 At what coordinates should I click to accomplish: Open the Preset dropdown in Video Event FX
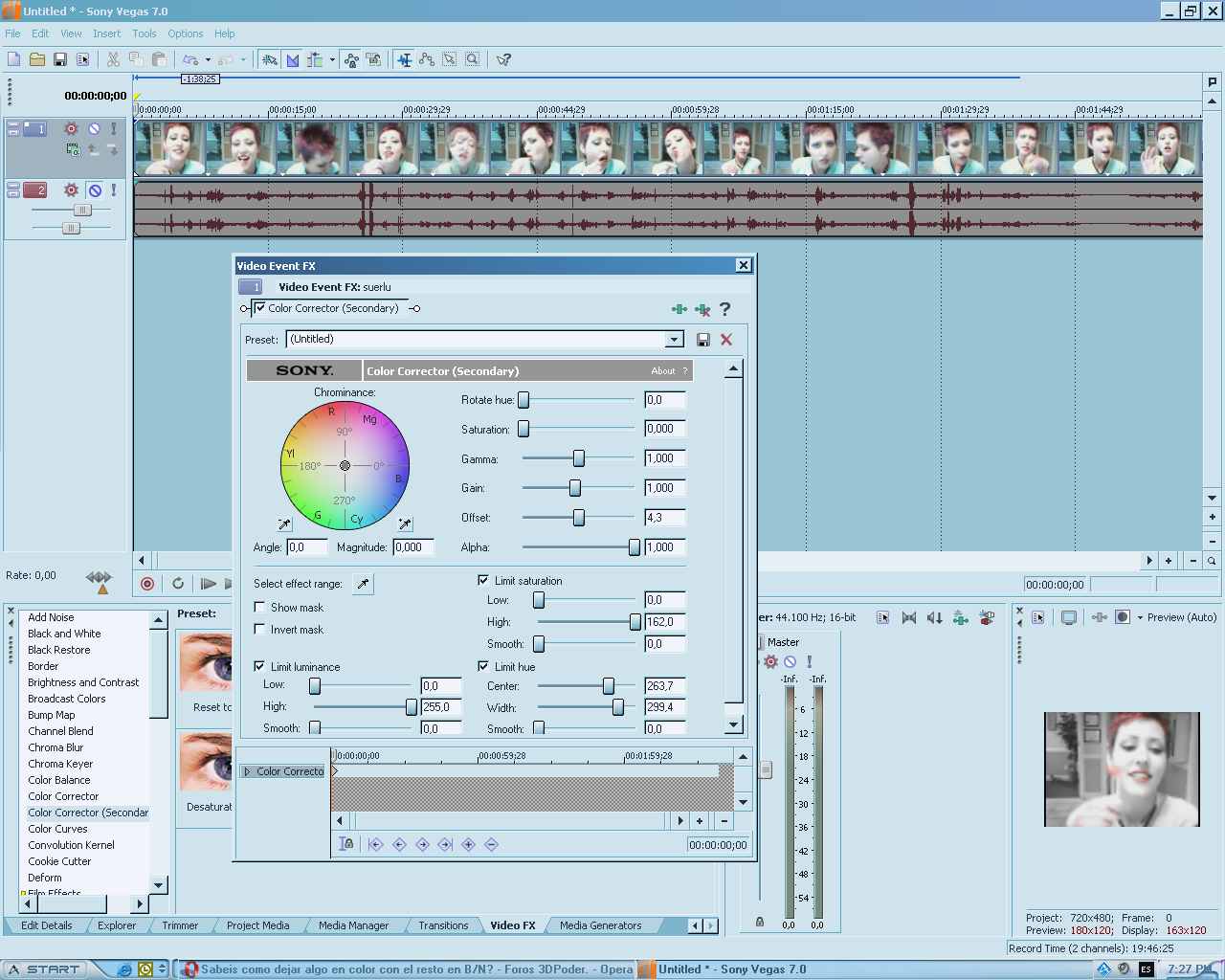pyautogui.click(x=675, y=340)
